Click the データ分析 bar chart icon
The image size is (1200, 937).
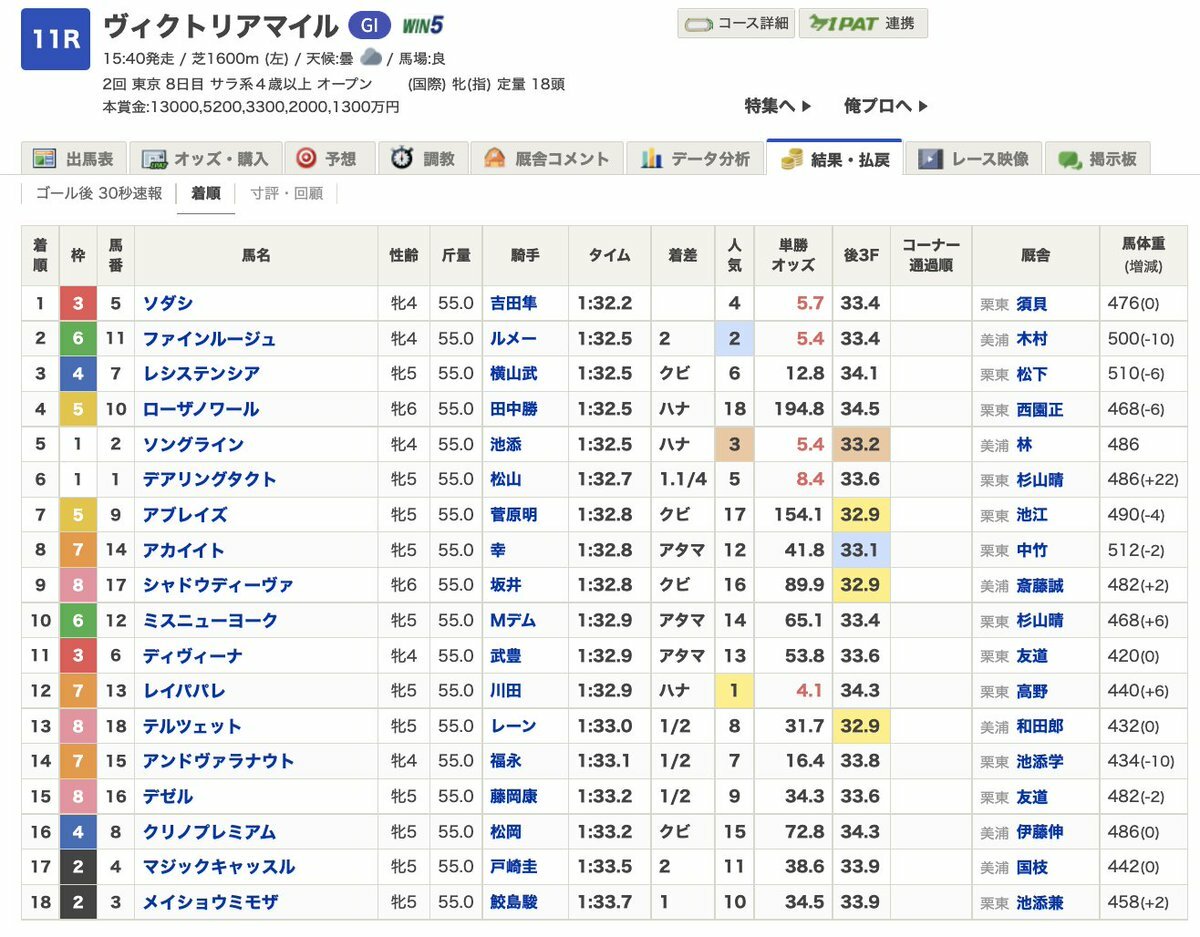(651, 158)
